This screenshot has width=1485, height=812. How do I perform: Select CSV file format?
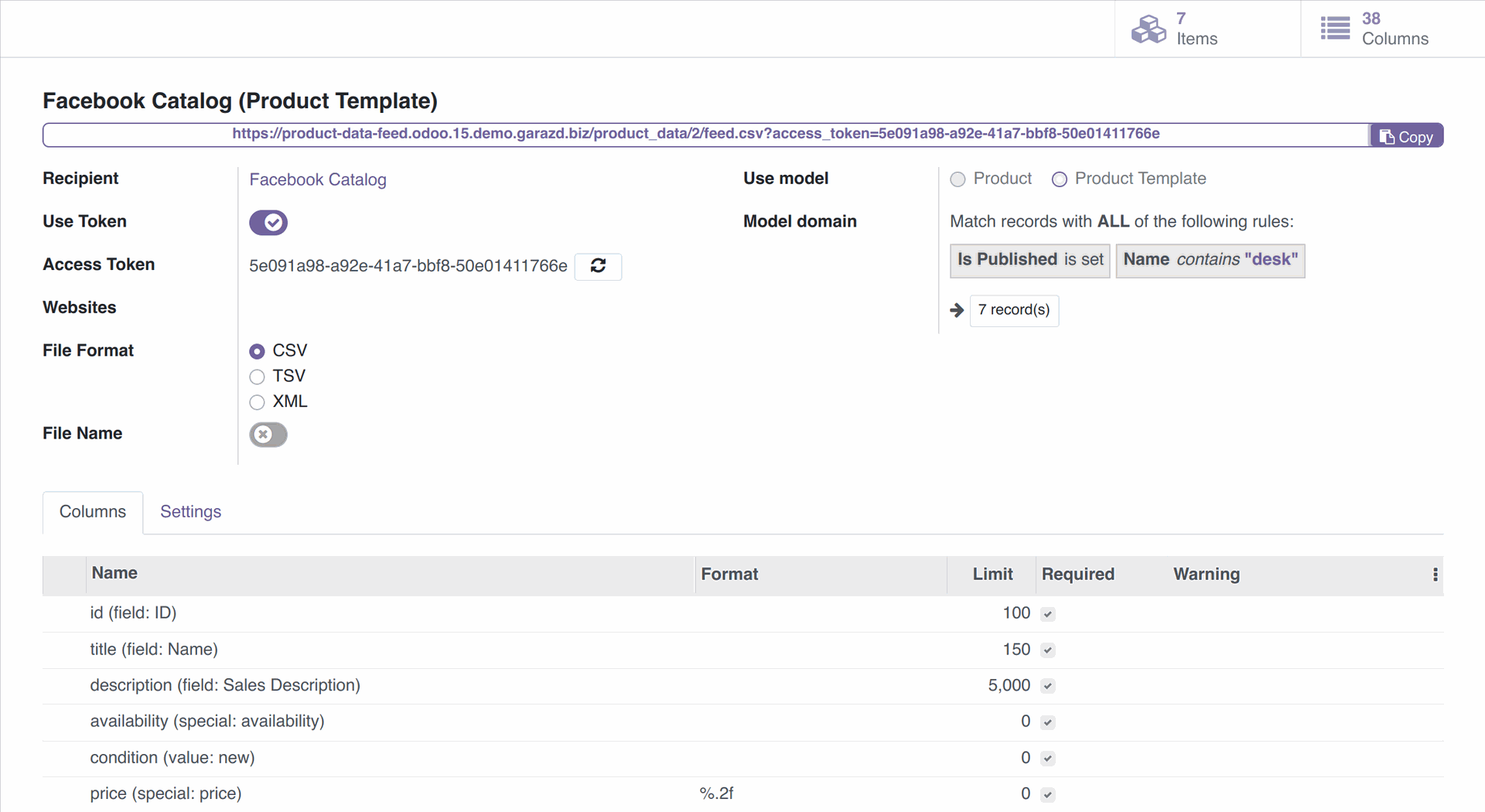tap(258, 351)
